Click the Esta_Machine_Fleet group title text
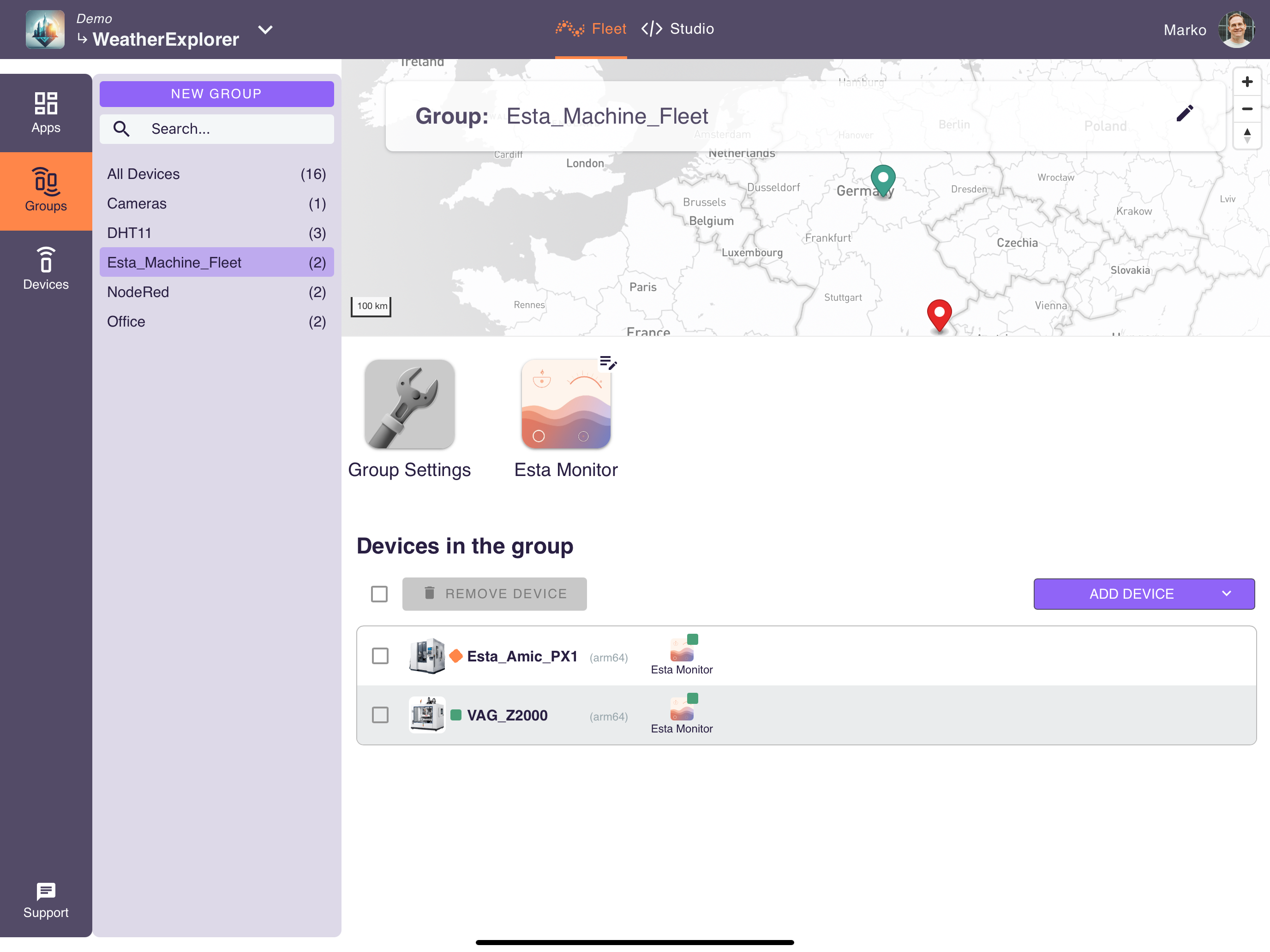 [607, 117]
